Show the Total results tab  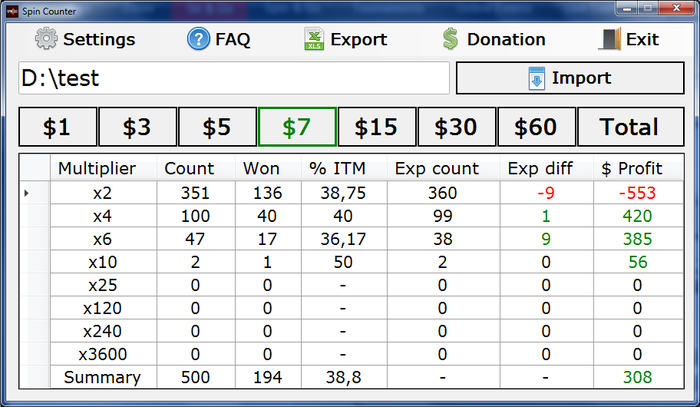click(631, 127)
